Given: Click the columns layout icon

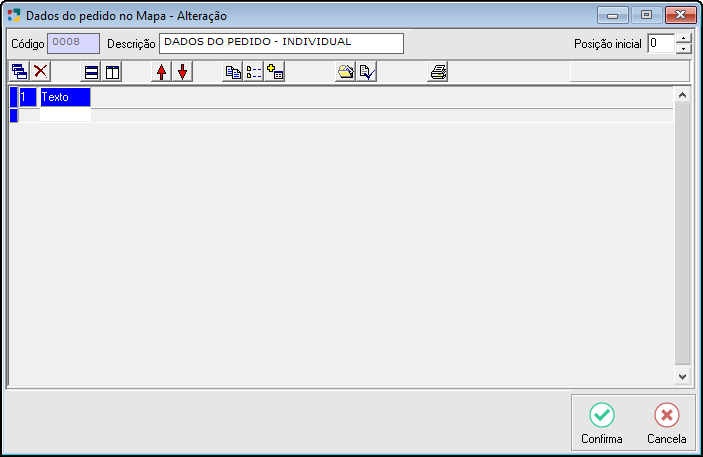Looking at the screenshot, I should pyautogui.click(x=112, y=72).
